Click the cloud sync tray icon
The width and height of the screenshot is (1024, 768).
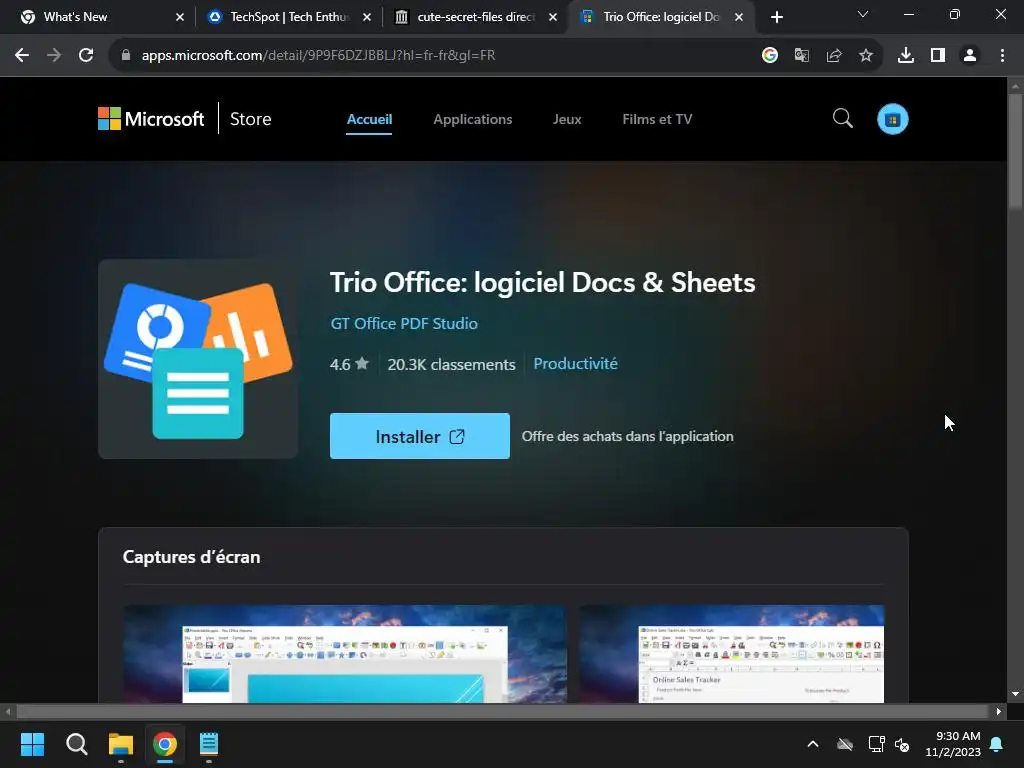(x=845, y=744)
